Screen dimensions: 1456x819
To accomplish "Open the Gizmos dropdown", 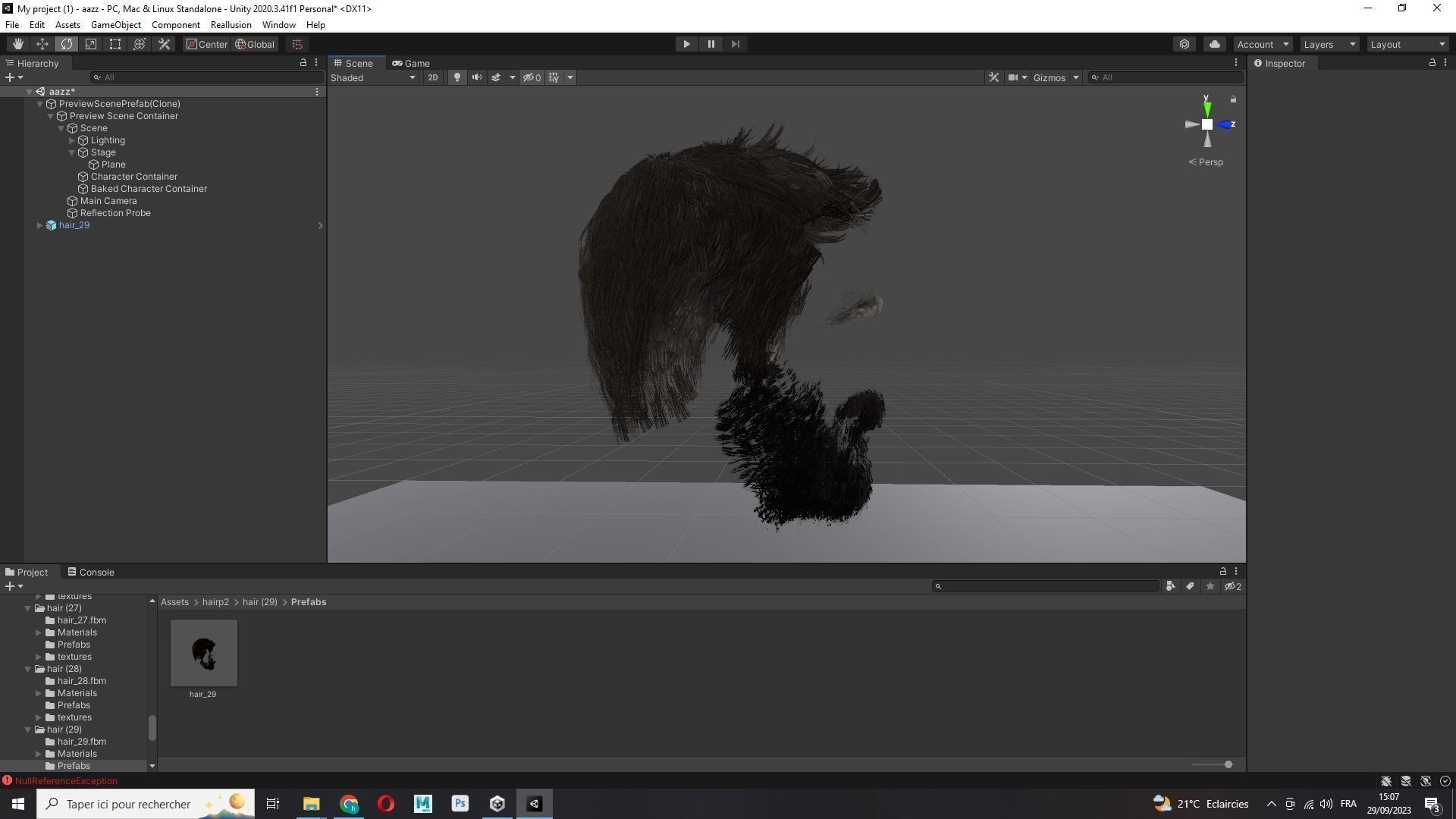I will click(x=1055, y=77).
